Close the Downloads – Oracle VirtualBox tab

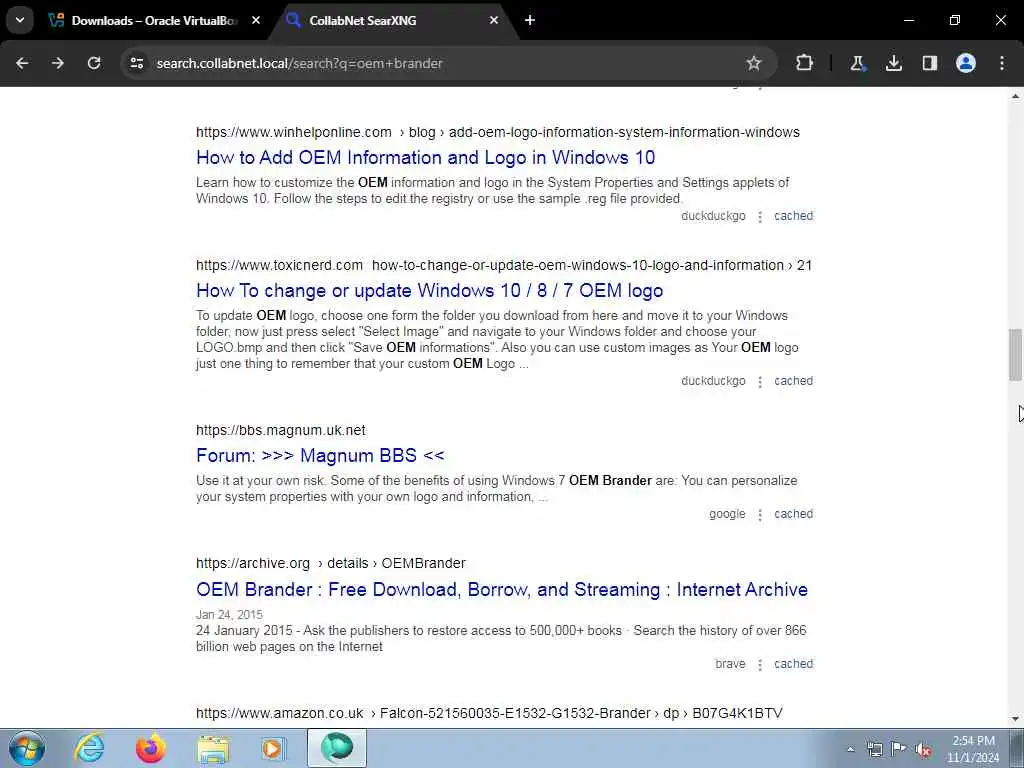(256, 20)
